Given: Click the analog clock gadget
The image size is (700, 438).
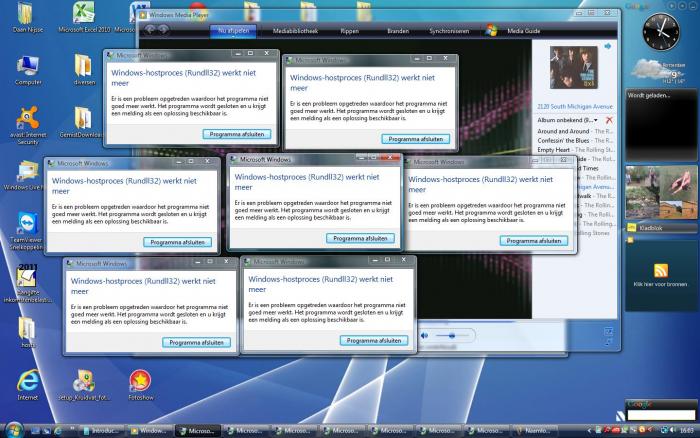Looking at the screenshot, I should 661,32.
